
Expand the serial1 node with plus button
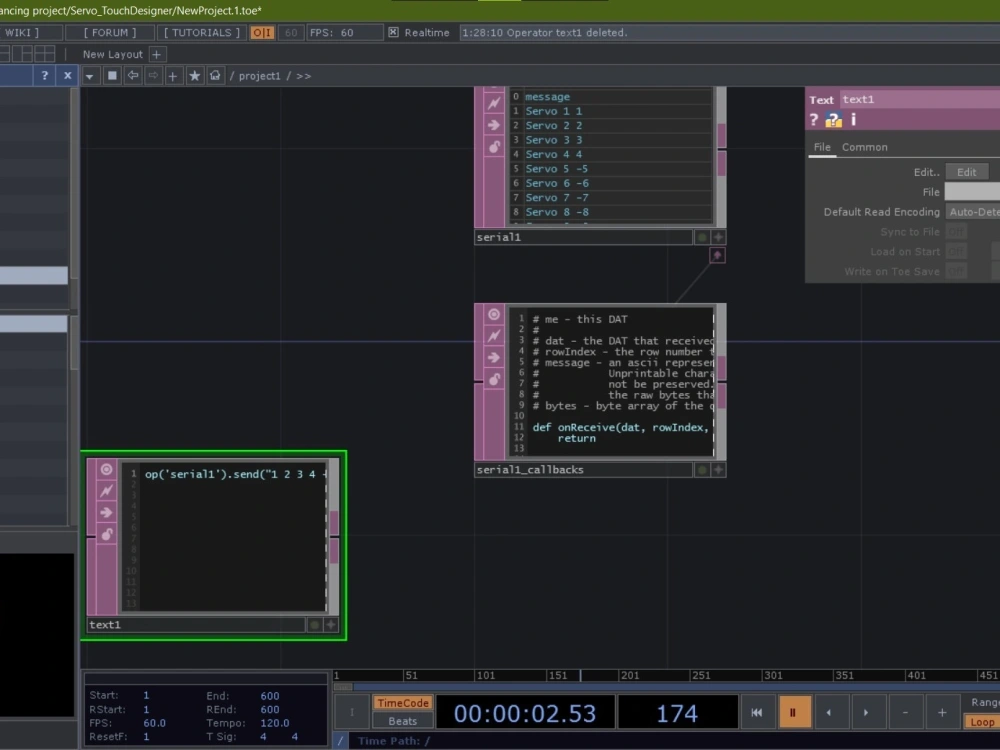point(718,238)
